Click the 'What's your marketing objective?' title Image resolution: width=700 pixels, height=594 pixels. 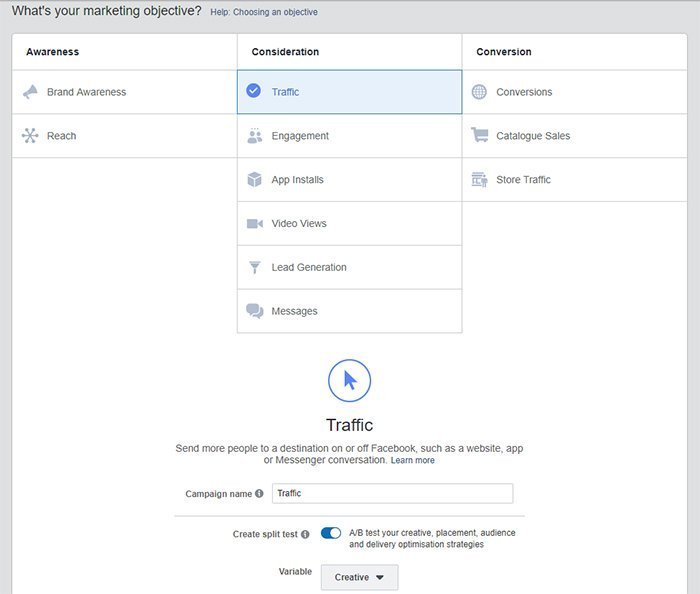point(107,11)
